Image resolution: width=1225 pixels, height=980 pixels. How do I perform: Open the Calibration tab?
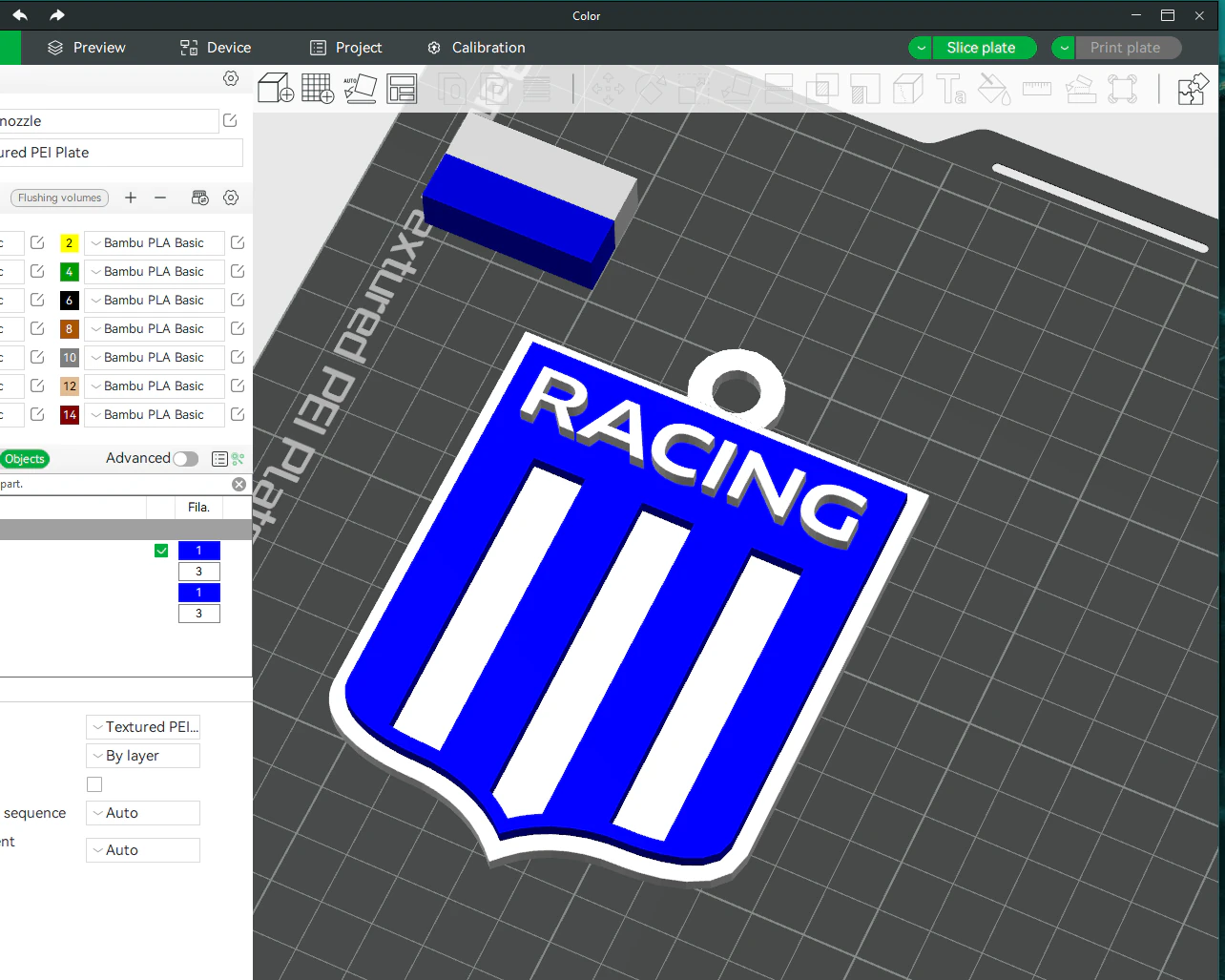(475, 47)
